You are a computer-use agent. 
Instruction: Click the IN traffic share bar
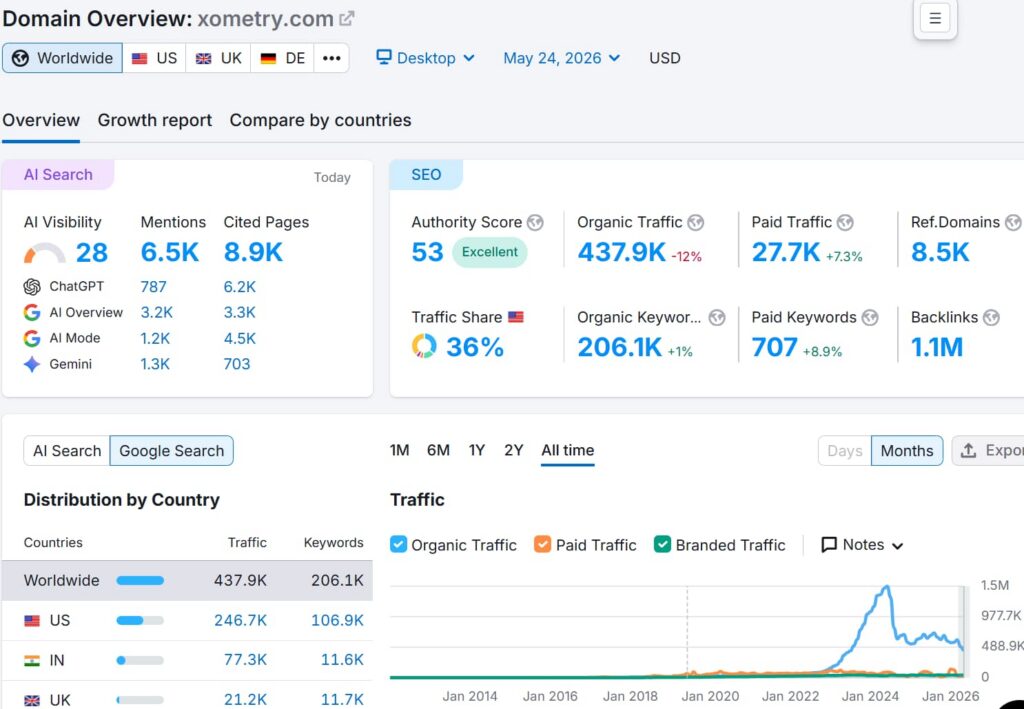coord(140,660)
